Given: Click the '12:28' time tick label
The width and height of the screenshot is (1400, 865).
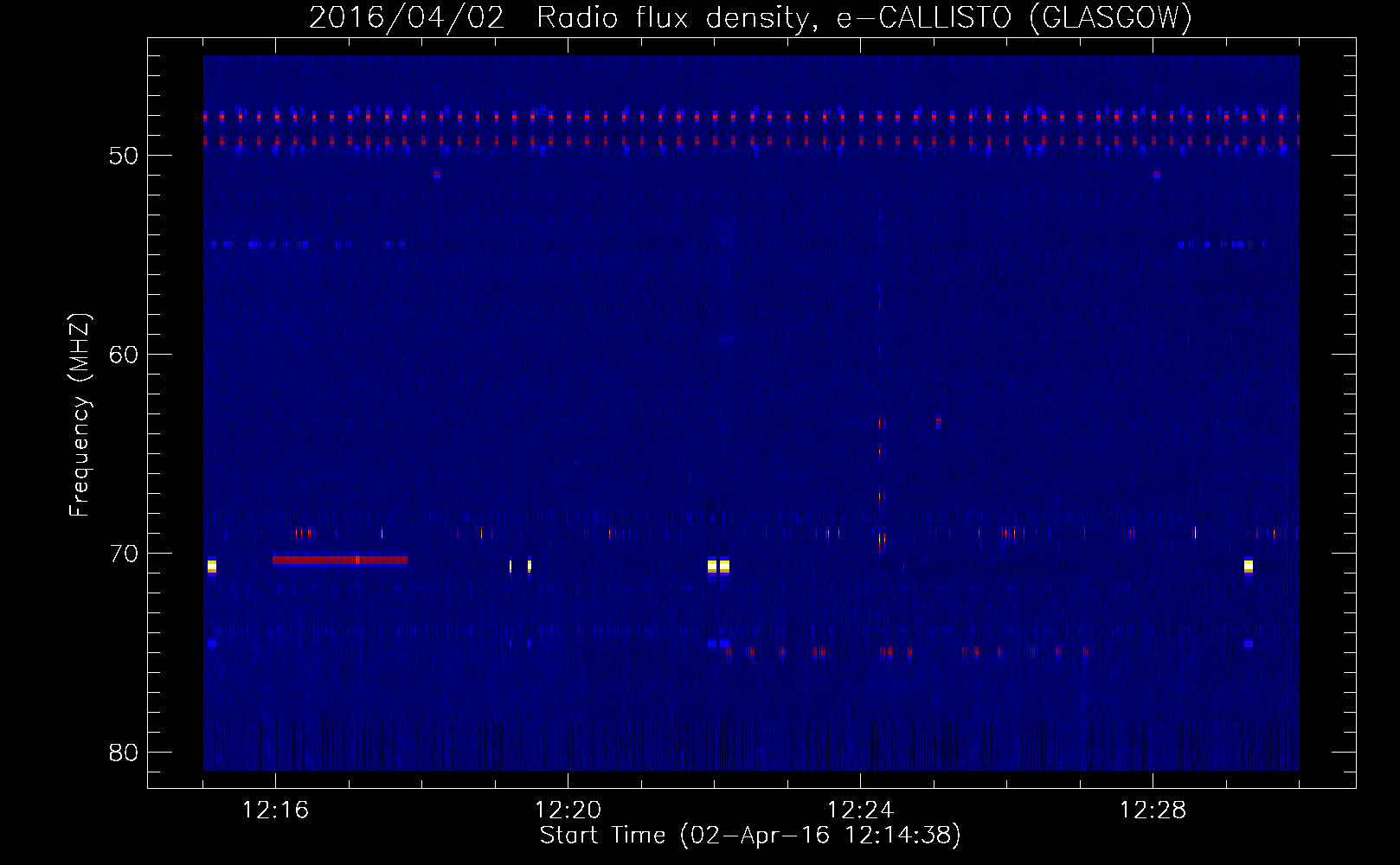Looking at the screenshot, I should pos(1153,811).
